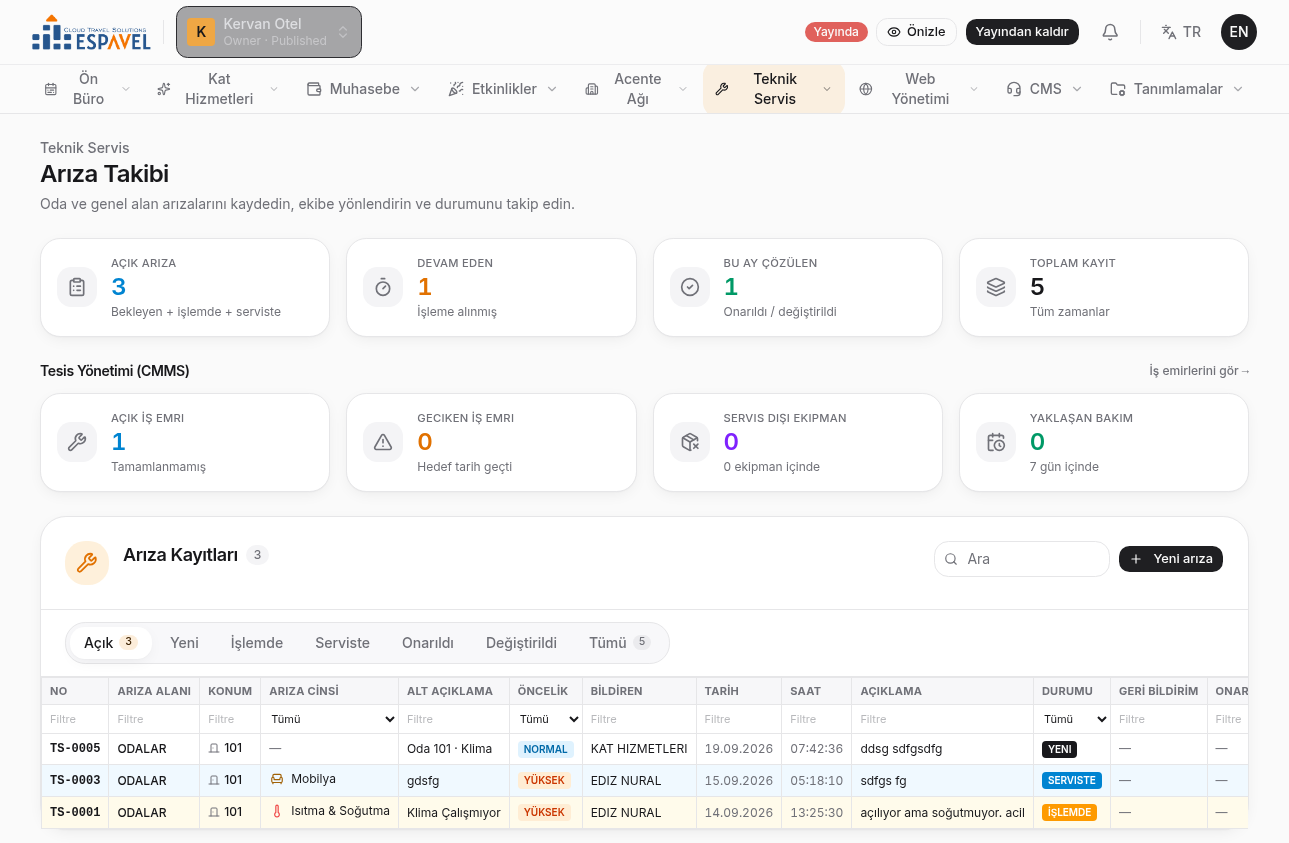Open the Web Yönetimi menu
Screen dimensions: 1289x843
(918, 89)
